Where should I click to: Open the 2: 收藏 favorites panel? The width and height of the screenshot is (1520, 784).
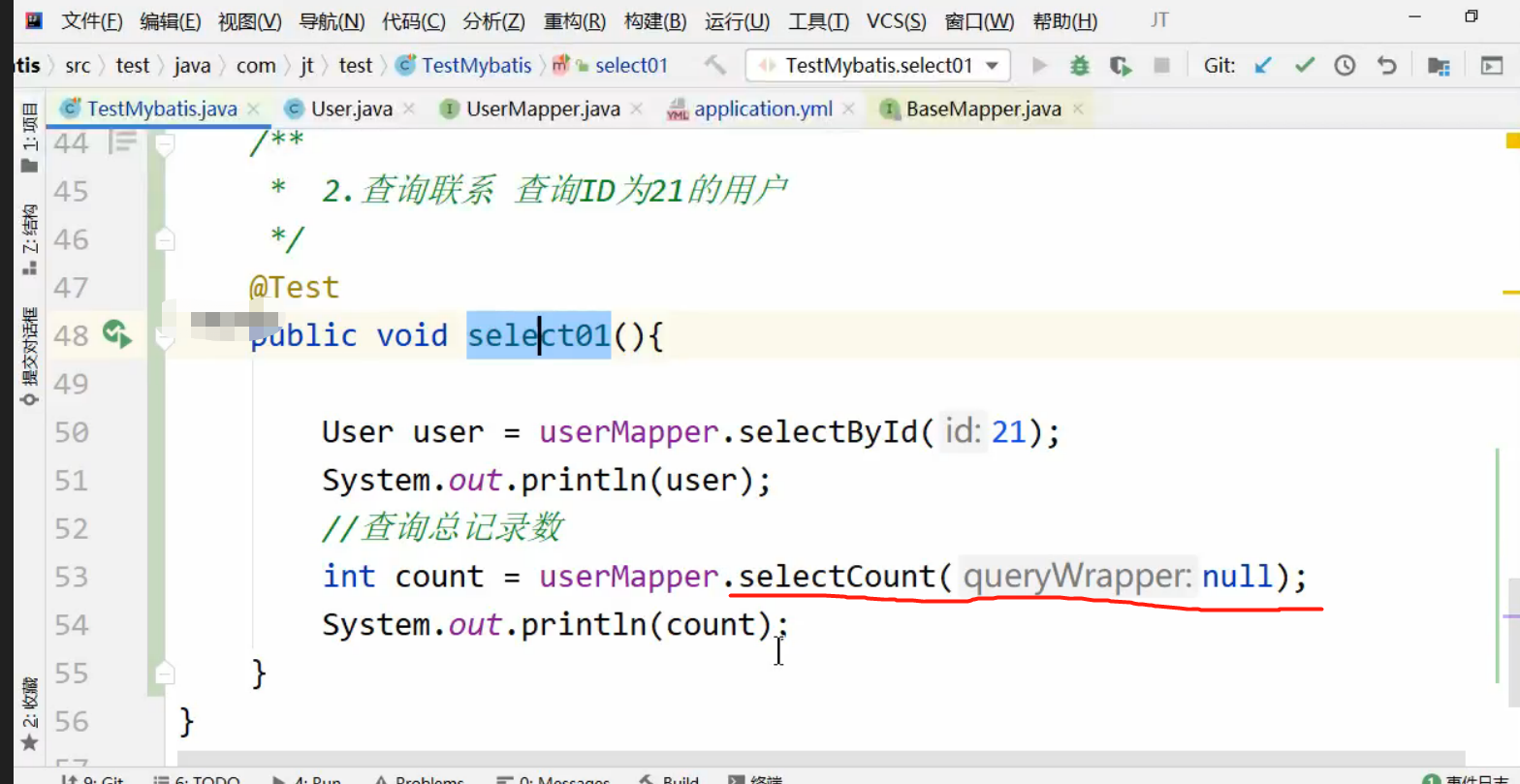[x=30, y=712]
